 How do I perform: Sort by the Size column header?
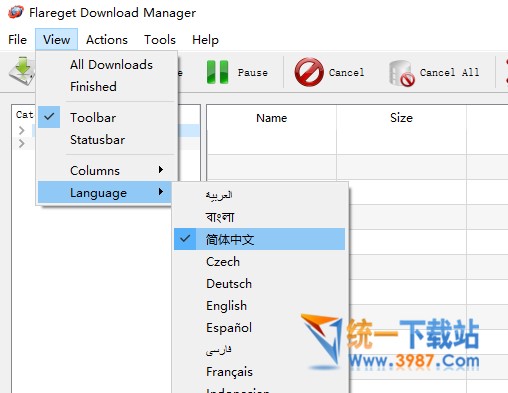(401, 118)
